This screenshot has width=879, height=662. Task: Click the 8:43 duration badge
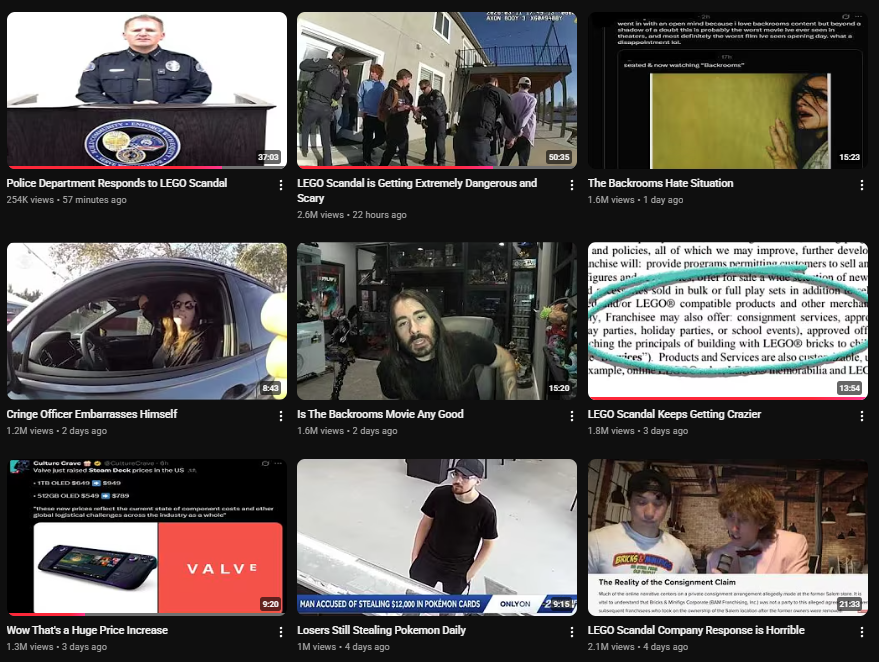click(271, 388)
